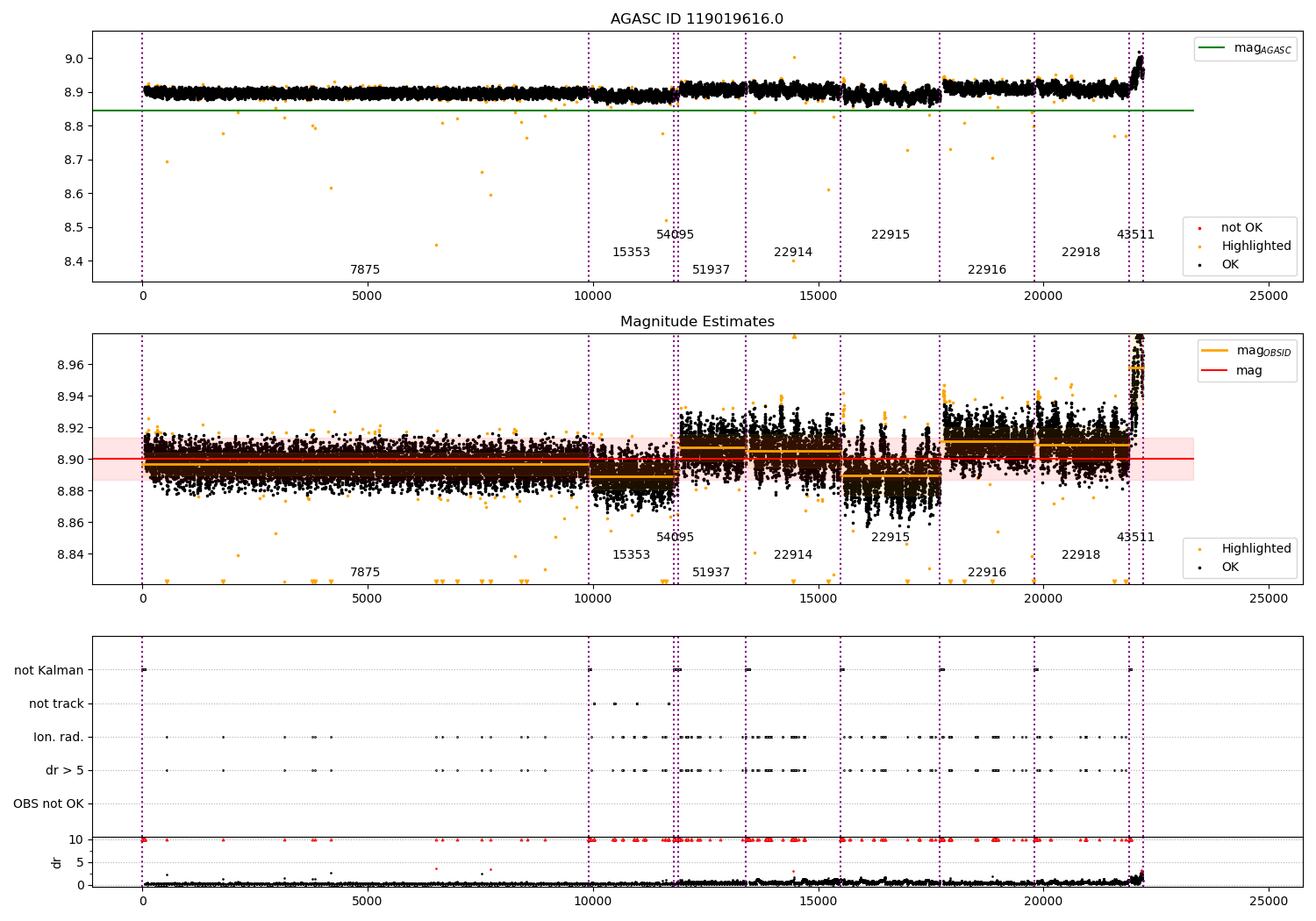Click OBSID label 51937 in the top plot
Image resolution: width=1316 pixels, height=921 pixels.
coord(711,270)
